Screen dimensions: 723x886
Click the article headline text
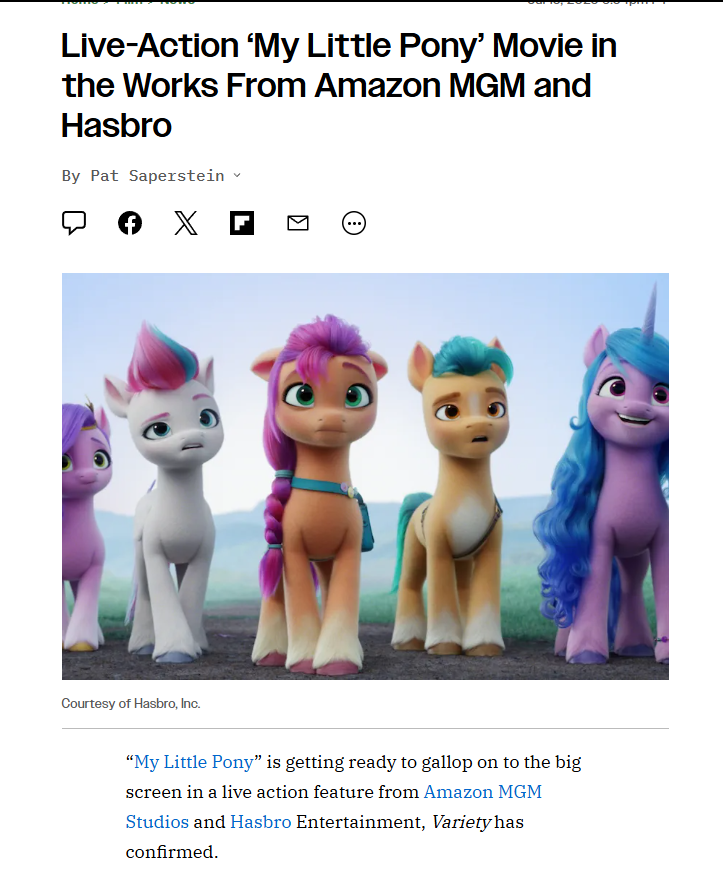pos(339,85)
